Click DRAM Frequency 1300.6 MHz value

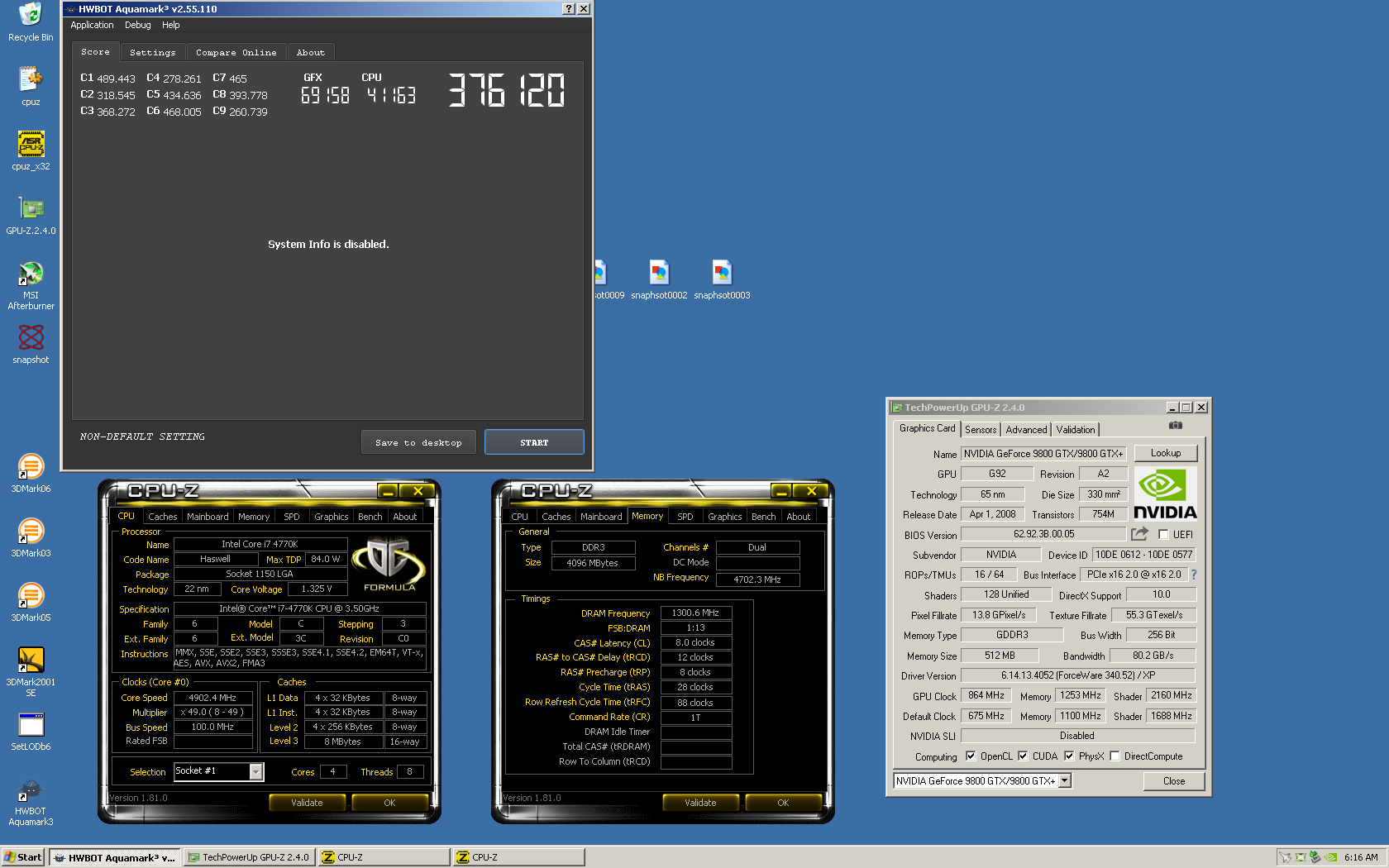click(x=695, y=613)
